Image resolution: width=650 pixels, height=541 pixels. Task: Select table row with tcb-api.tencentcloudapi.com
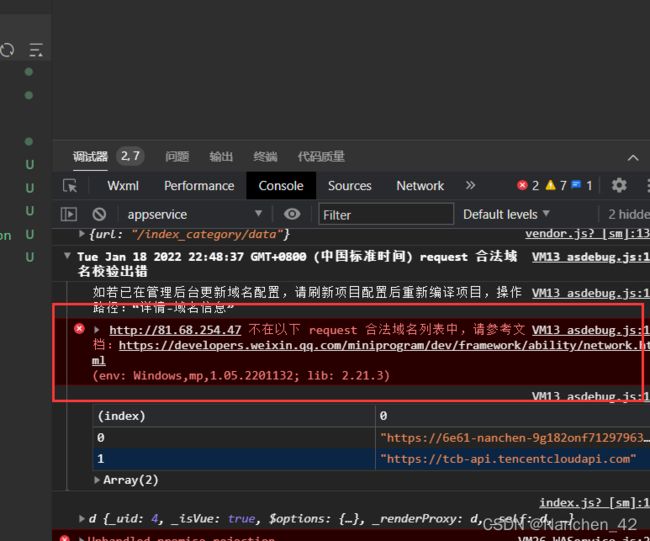[x=371, y=459]
